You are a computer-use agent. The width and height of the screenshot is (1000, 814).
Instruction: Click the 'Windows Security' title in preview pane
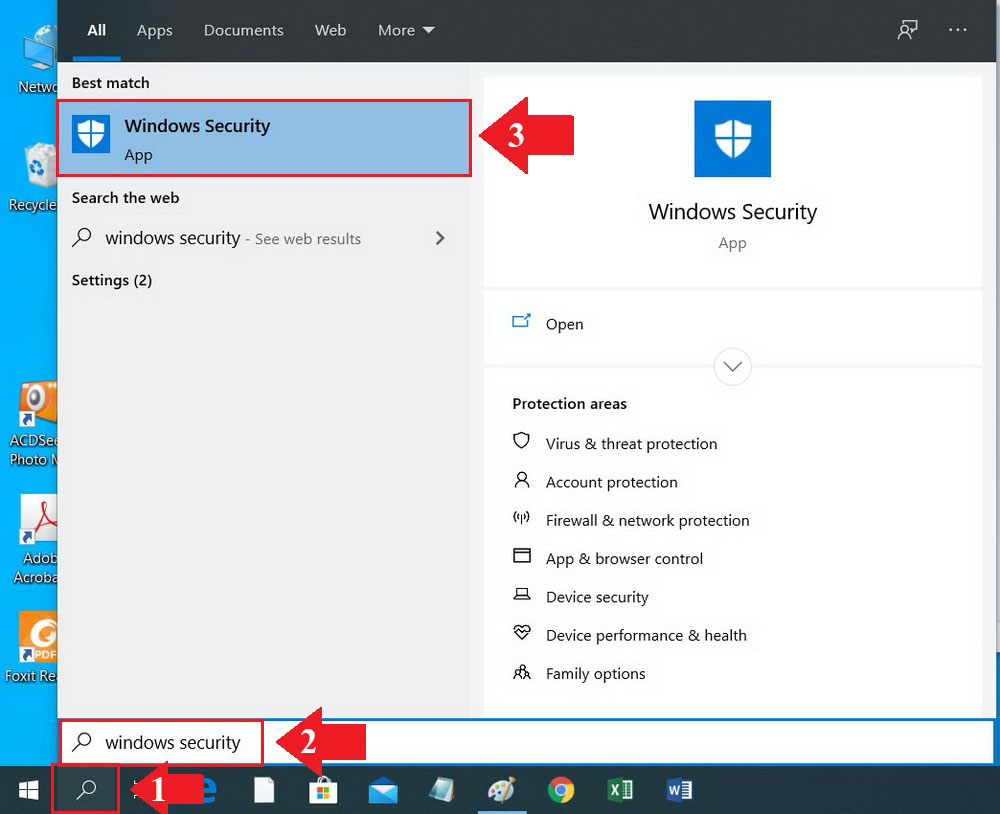pyautogui.click(x=732, y=211)
